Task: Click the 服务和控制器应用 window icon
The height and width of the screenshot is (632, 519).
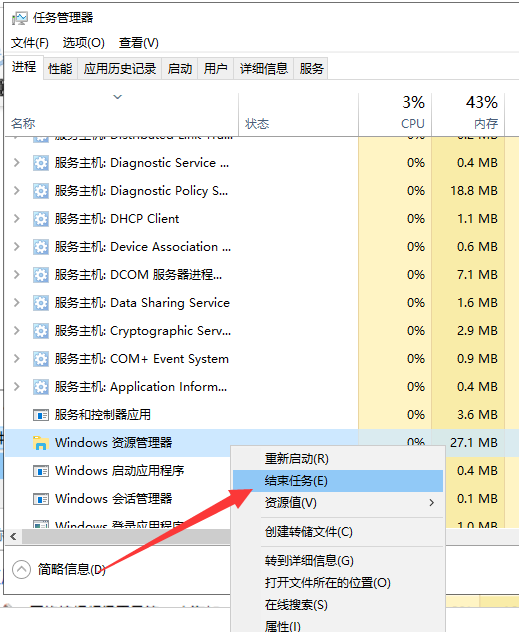Action: (x=41, y=415)
